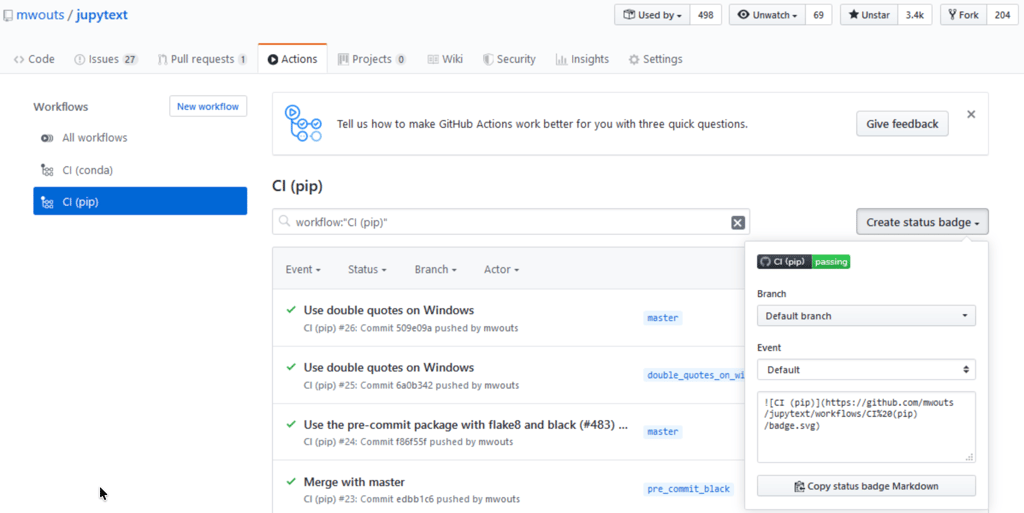Click the Security shield icon
Screen dimensions: 1024x513
click(488, 59)
